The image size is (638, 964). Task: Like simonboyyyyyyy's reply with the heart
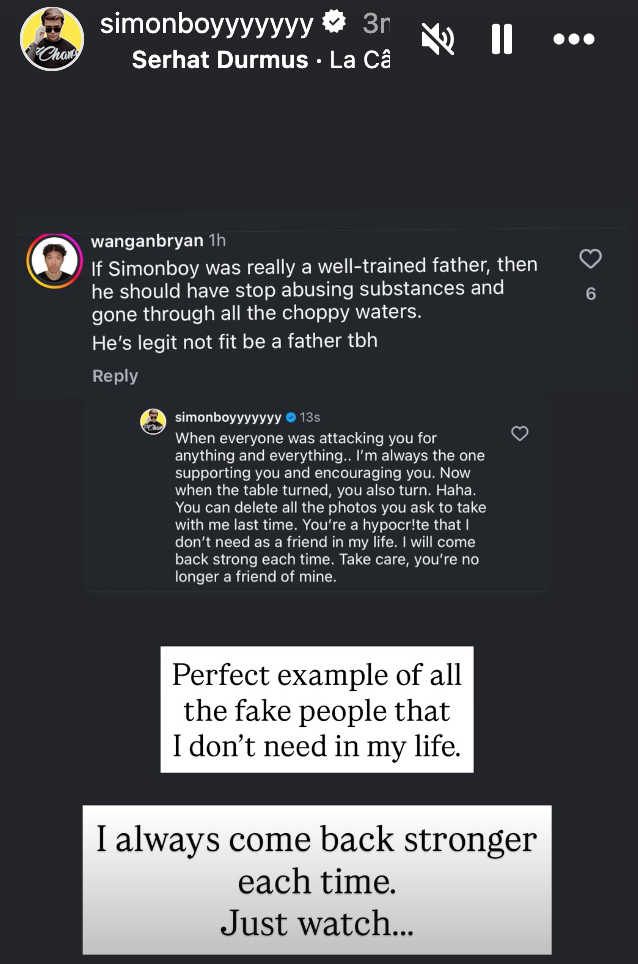coord(520,434)
